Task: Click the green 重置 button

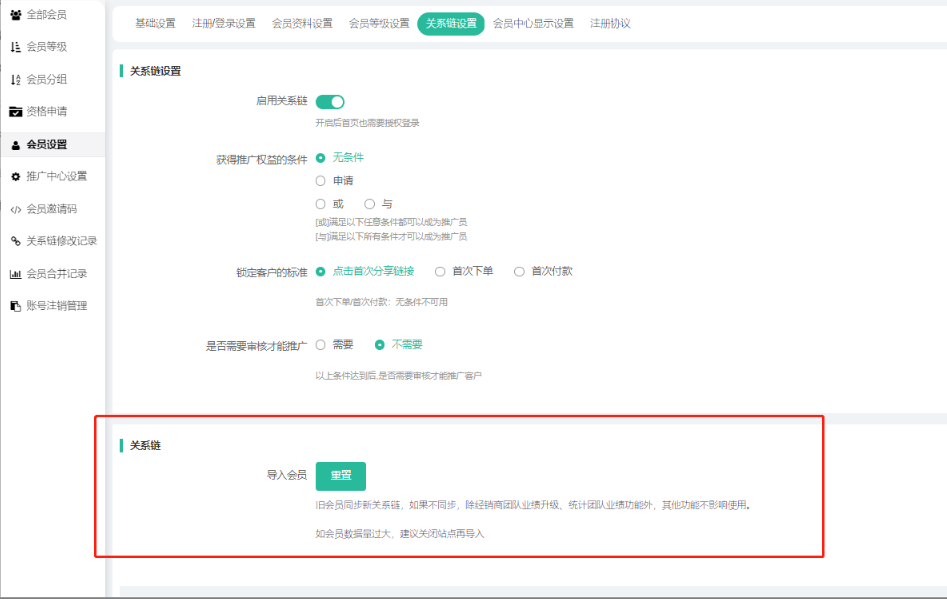Action: [341, 476]
